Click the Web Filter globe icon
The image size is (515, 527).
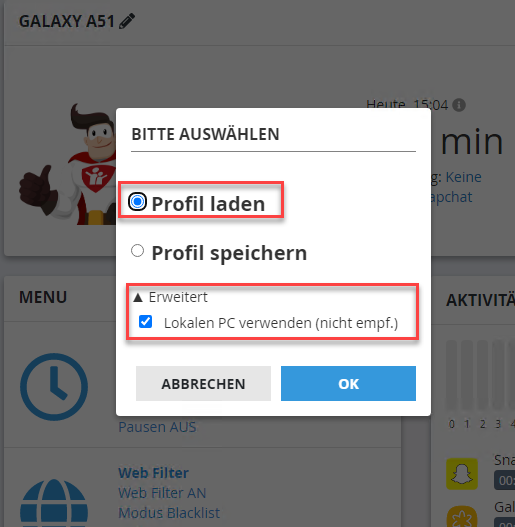pos(54,503)
